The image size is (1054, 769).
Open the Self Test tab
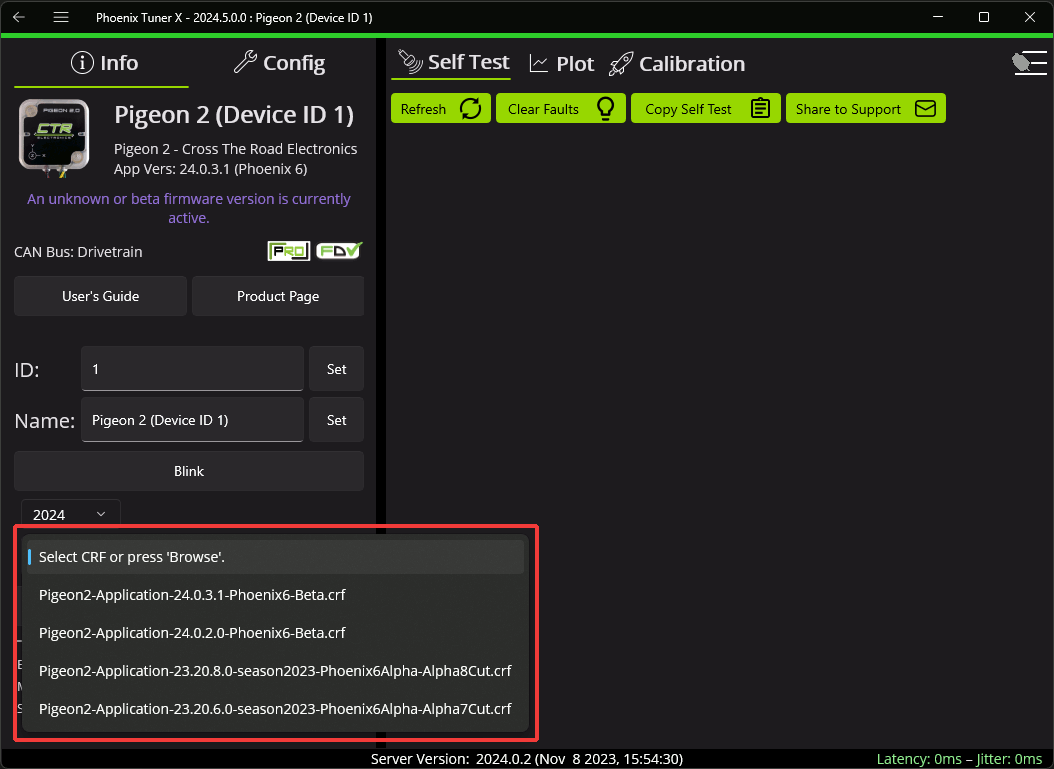[x=452, y=63]
